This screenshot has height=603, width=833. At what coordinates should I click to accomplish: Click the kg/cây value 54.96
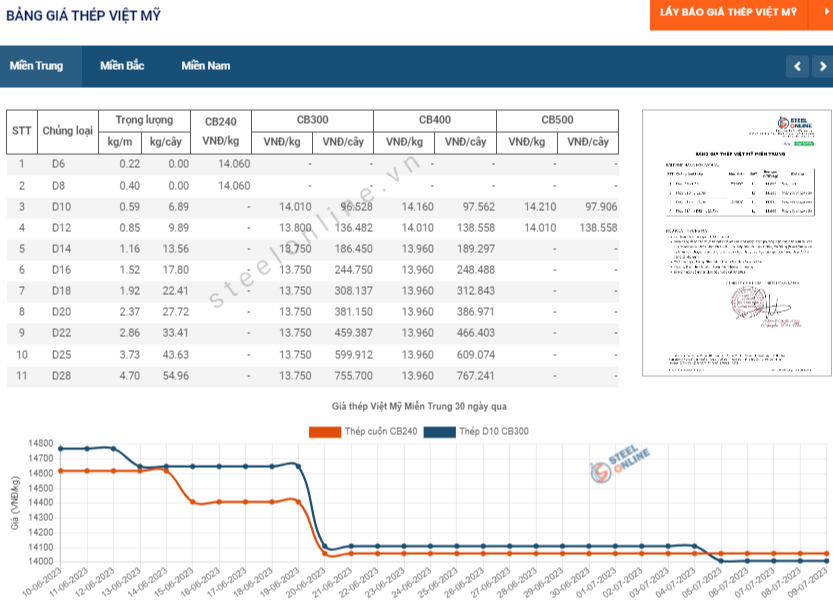175,376
